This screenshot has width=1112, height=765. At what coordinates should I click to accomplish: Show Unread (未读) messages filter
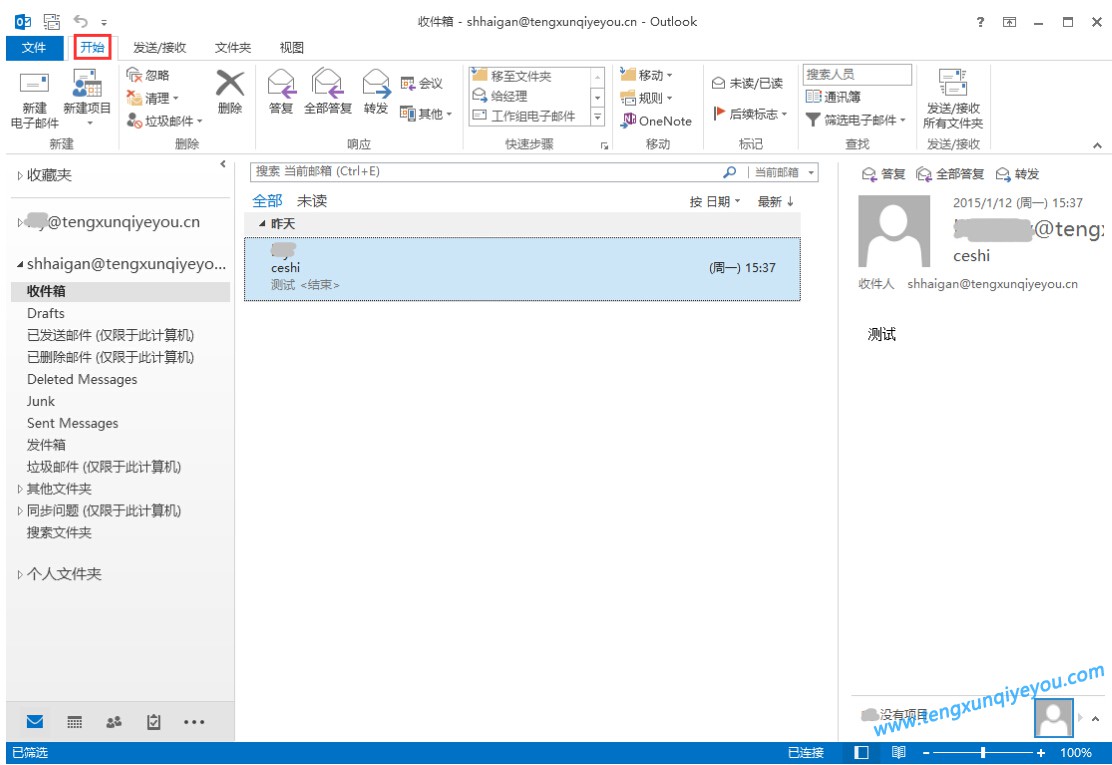coord(311,201)
